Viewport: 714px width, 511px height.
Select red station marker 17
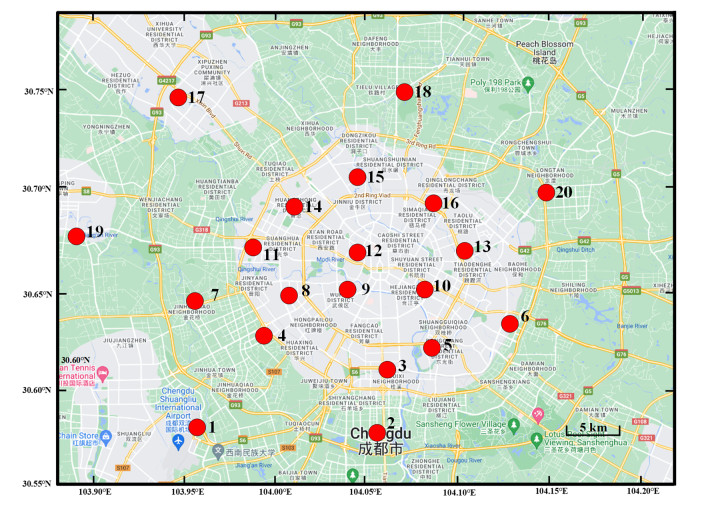coord(178,97)
